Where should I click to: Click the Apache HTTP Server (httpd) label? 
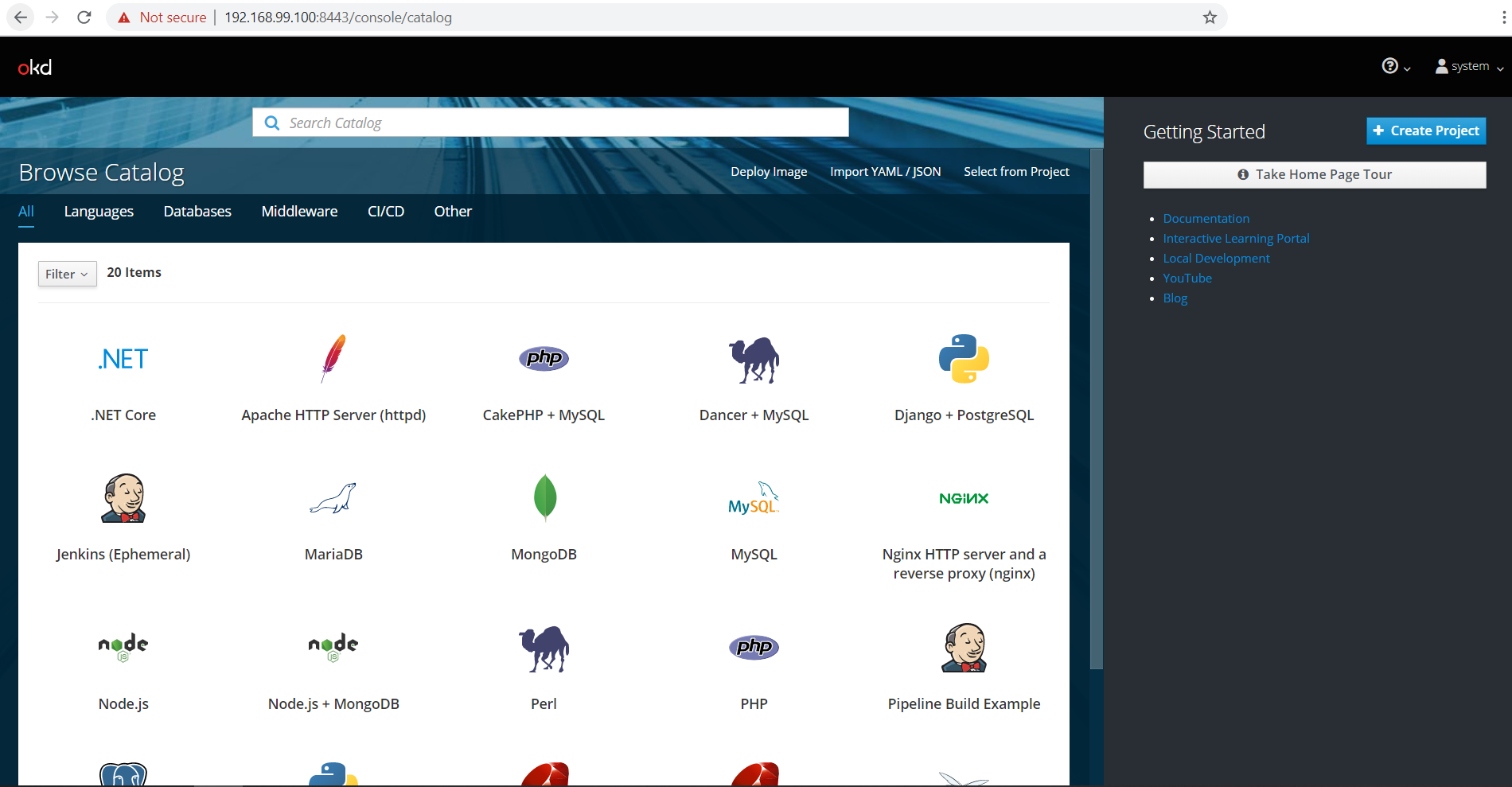tap(333, 415)
